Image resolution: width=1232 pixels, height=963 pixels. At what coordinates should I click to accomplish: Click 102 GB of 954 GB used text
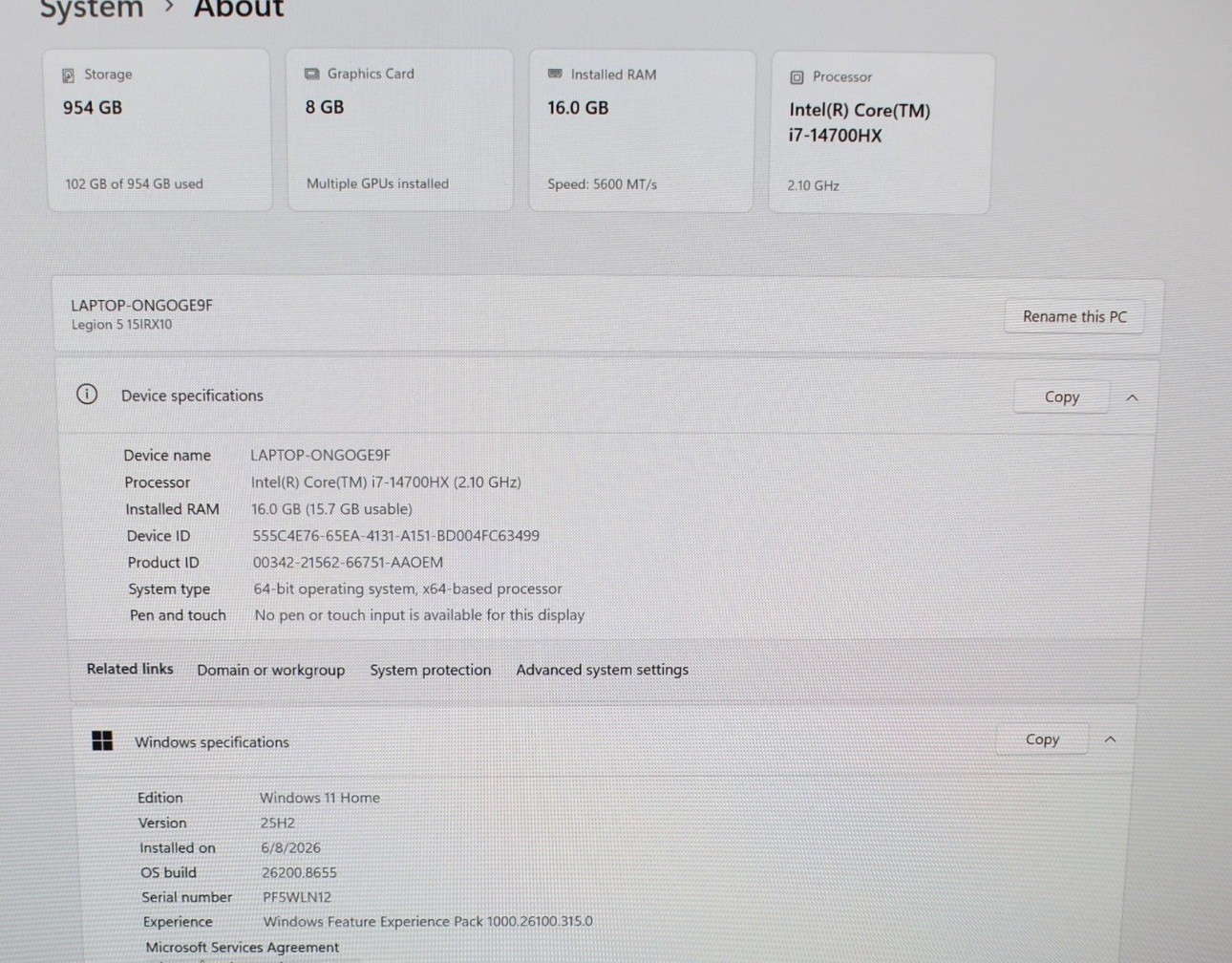134,183
